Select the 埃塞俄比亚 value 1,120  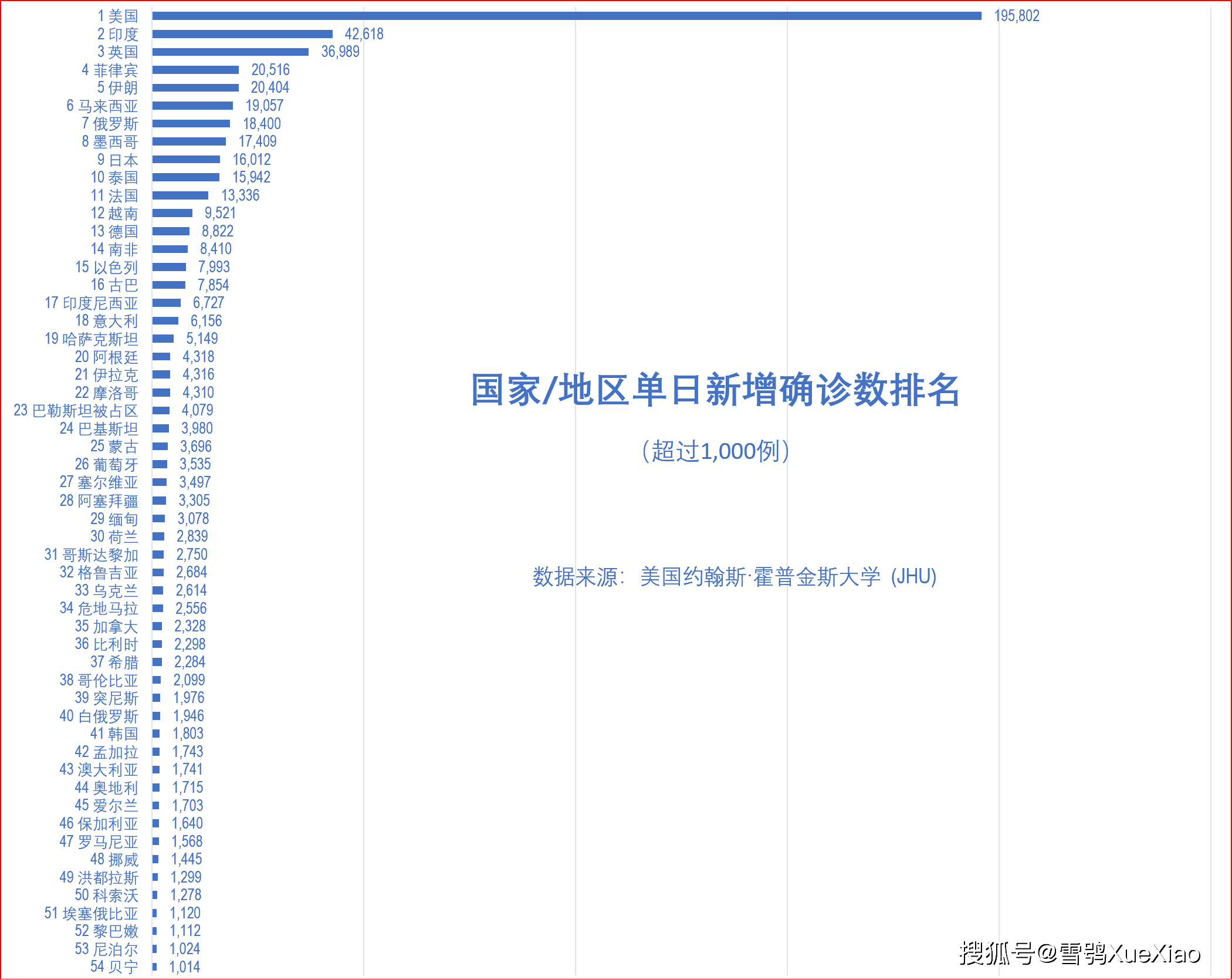click(185, 913)
